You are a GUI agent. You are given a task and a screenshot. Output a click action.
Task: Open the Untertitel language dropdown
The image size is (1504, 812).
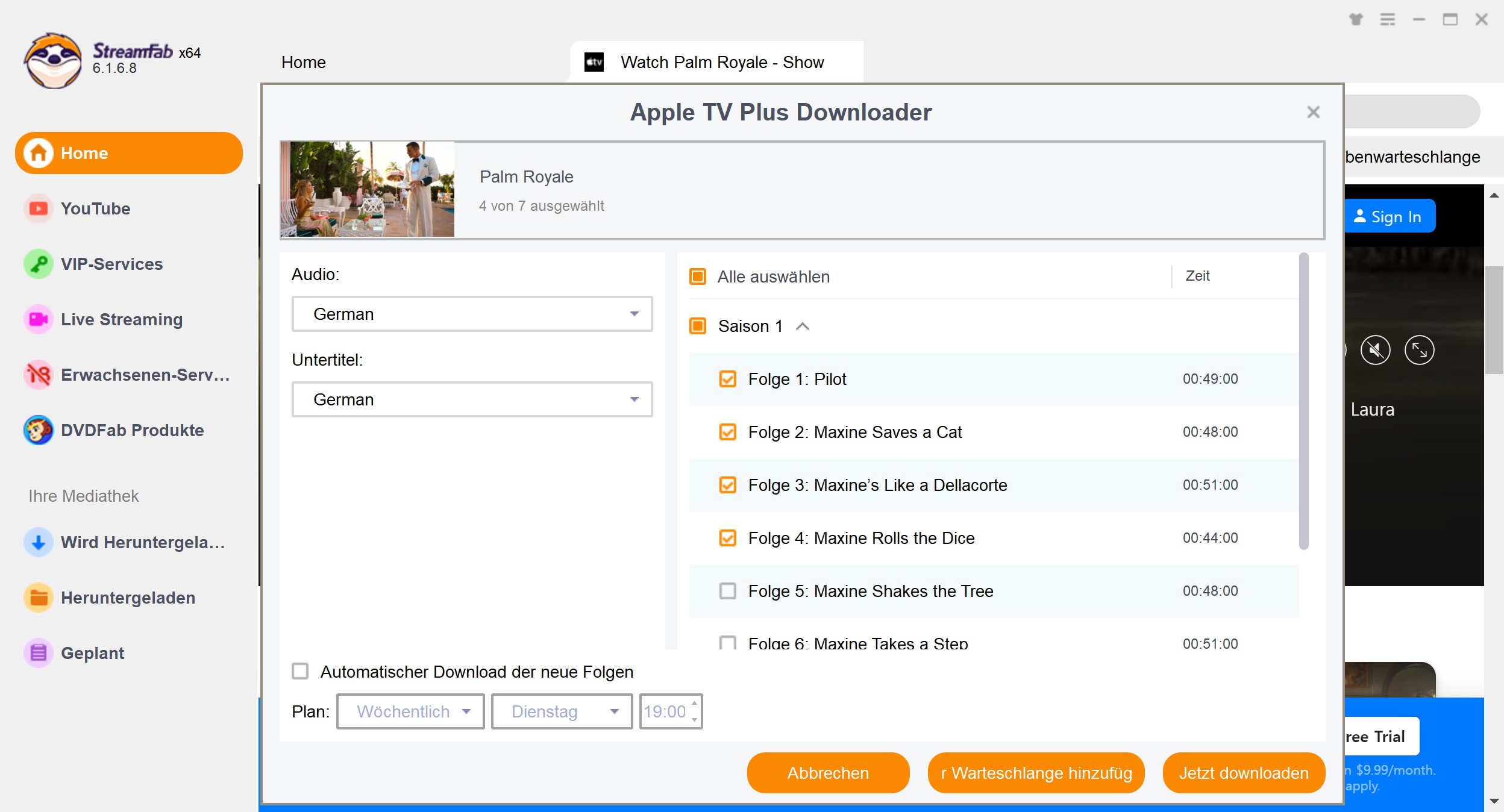pyautogui.click(x=472, y=399)
